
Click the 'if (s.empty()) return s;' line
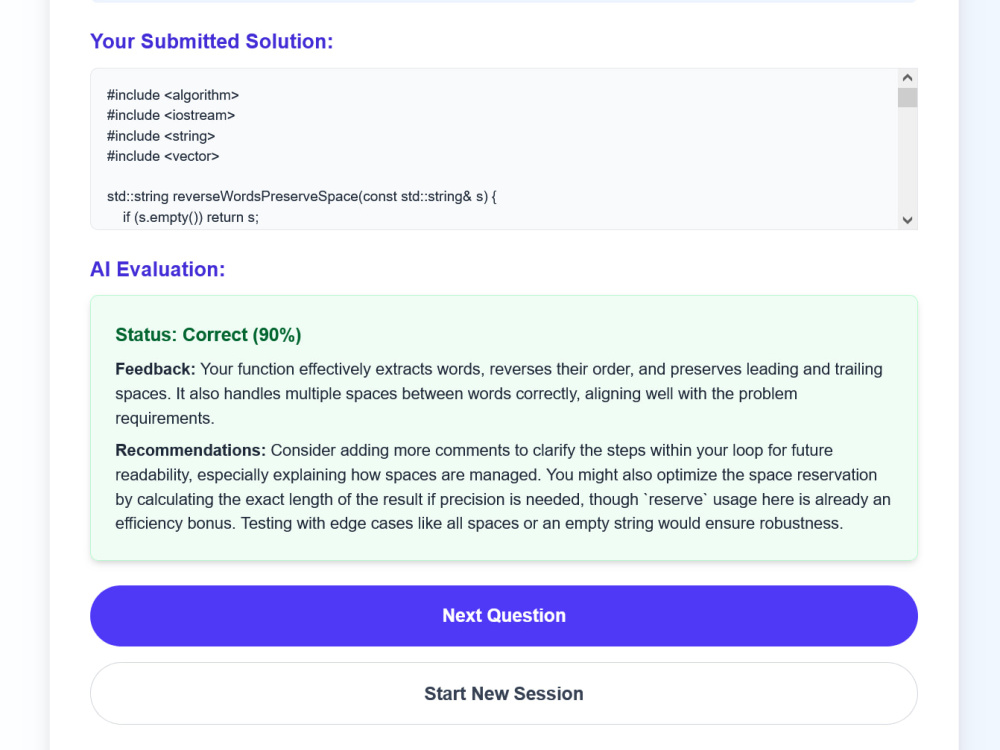click(x=191, y=217)
